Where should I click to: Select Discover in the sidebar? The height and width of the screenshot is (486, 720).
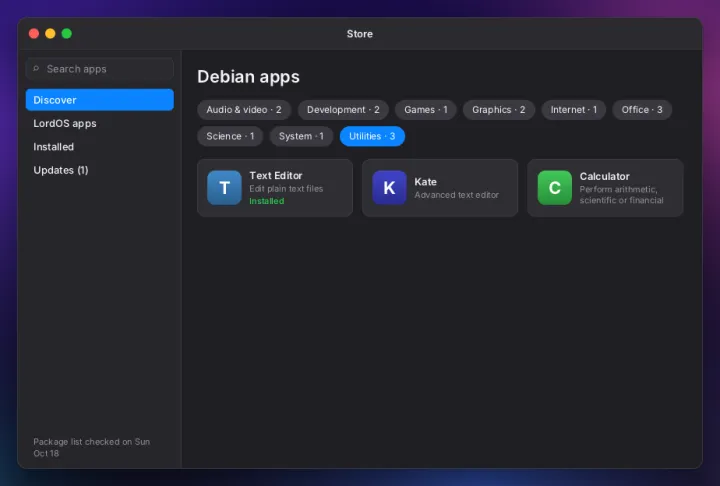click(x=100, y=100)
